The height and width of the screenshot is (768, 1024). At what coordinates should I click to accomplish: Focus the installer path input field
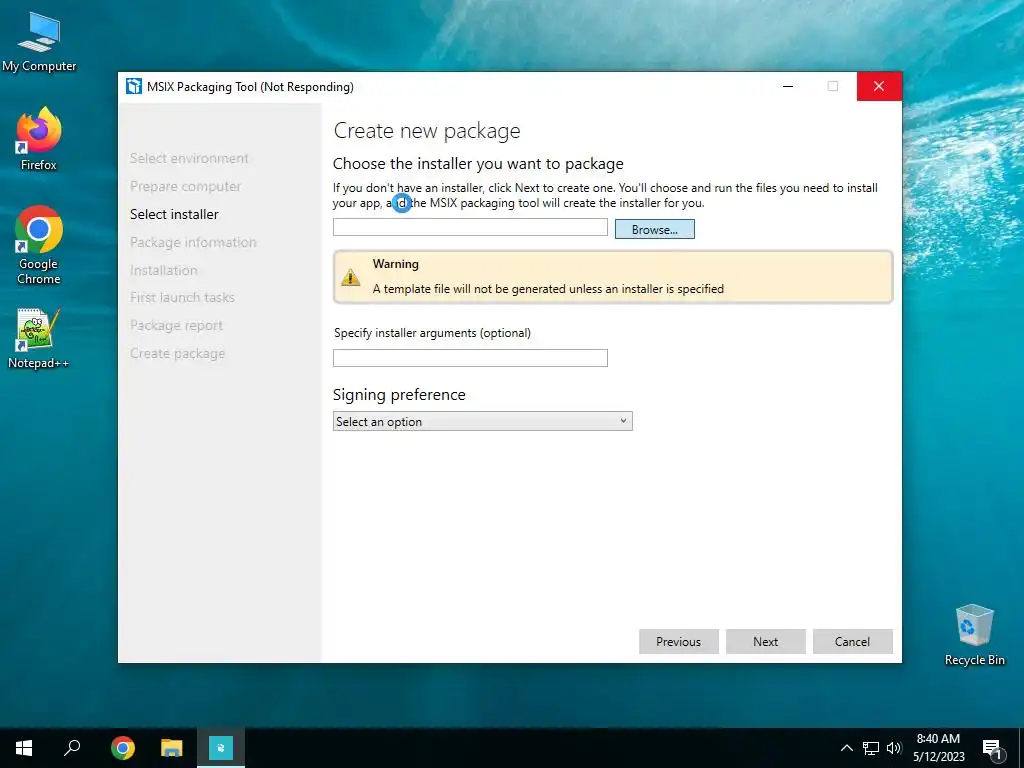(470, 227)
